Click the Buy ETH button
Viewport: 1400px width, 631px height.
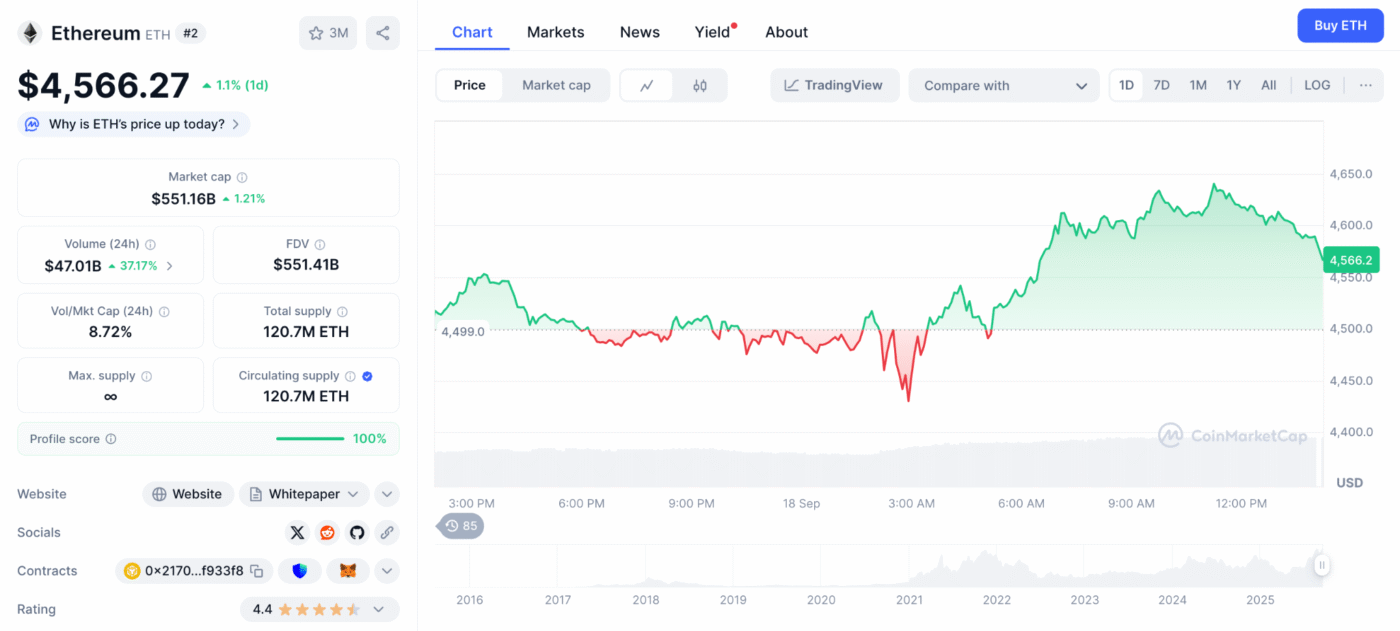tap(1340, 25)
